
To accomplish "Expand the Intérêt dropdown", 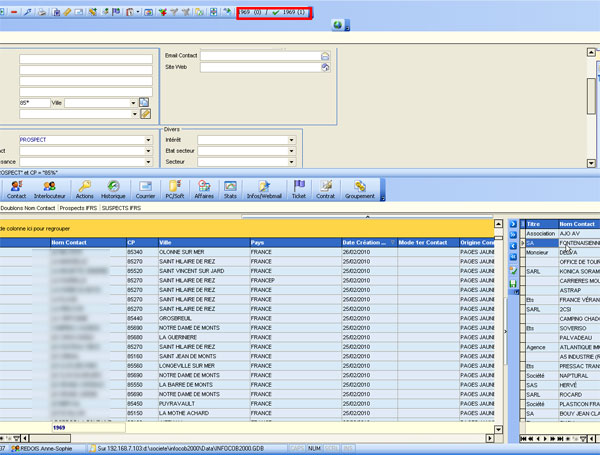I will click(291, 140).
